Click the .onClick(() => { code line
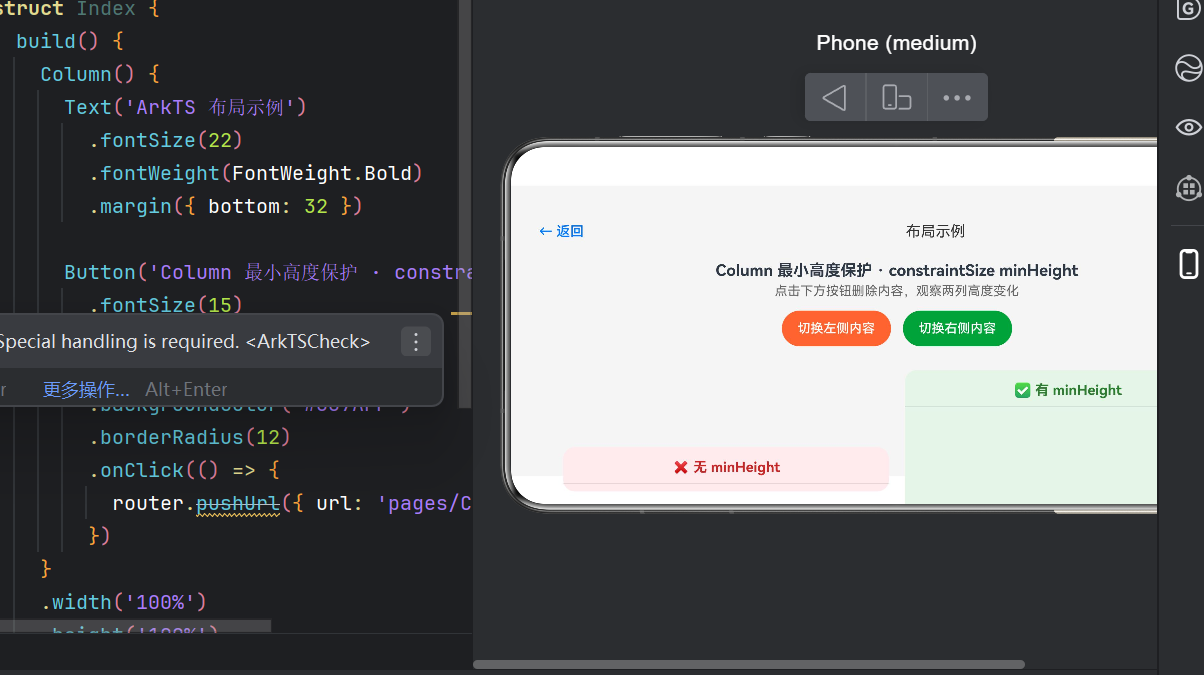Screen dimensions: 1204x675 coord(184,471)
